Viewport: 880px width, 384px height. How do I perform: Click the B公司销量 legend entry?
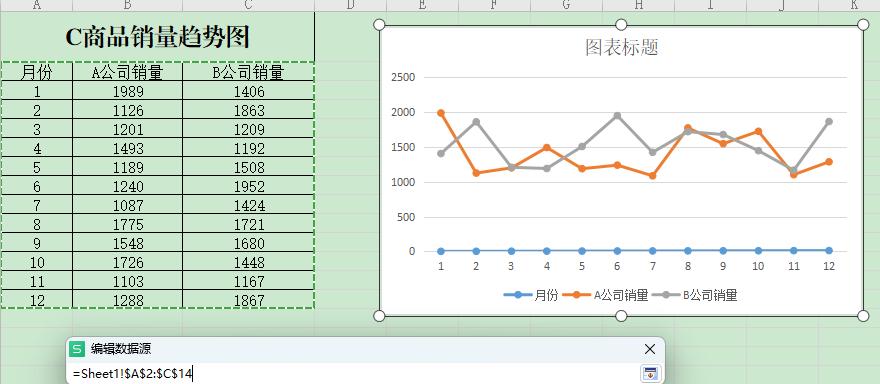695,295
